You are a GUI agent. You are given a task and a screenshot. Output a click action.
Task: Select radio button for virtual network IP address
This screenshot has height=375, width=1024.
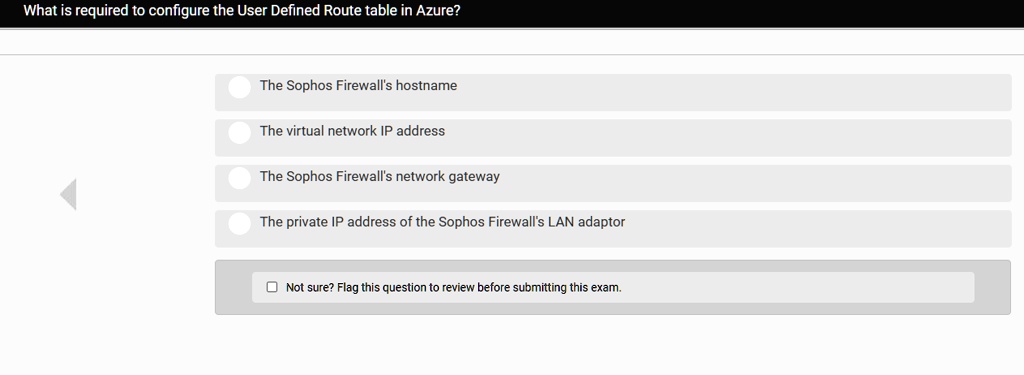240,133
